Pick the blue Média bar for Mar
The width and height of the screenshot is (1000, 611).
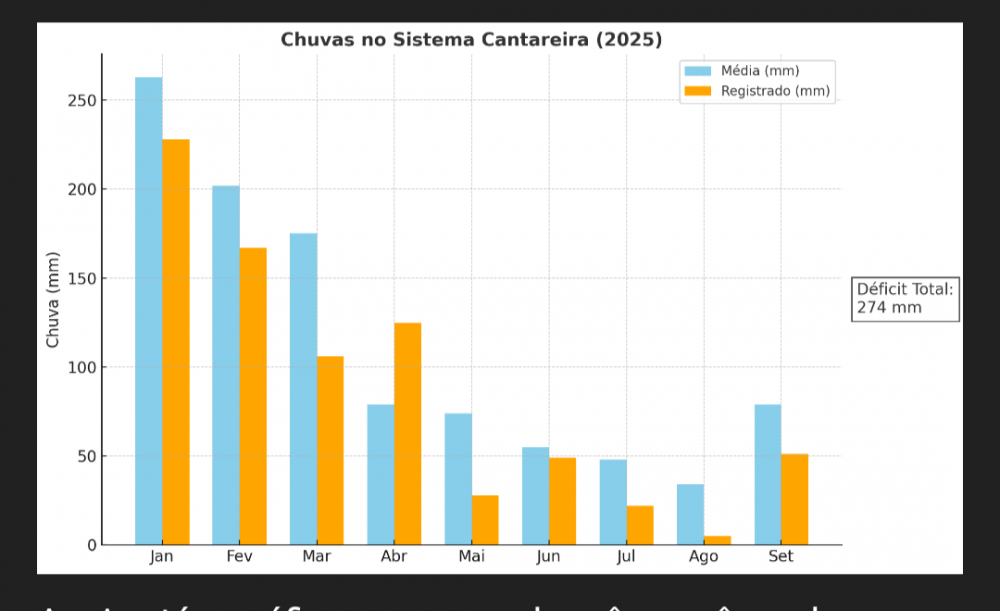pyautogui.click(x=304, y=389)
